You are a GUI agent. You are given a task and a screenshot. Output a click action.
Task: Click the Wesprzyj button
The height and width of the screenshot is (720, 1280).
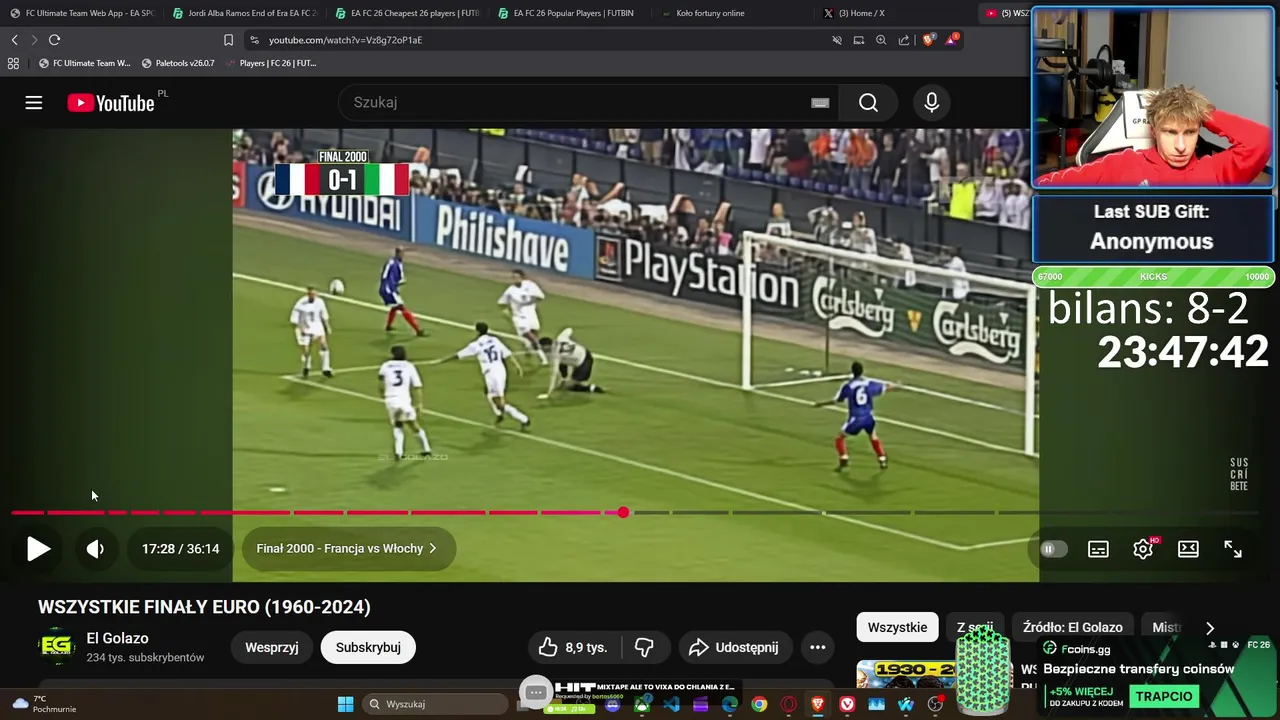point(272,647)
